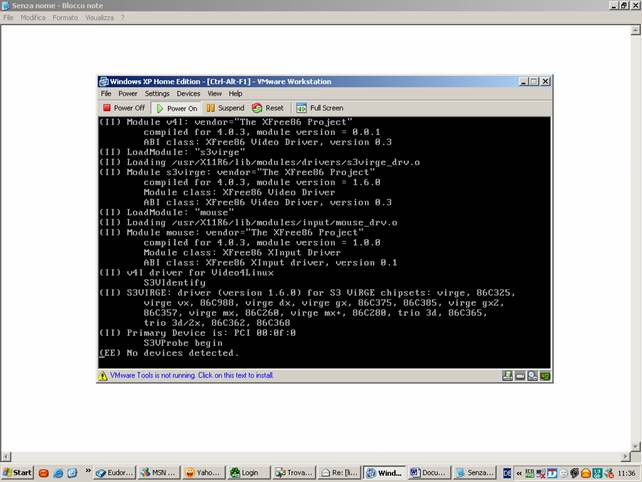Open the VMware Help menu
This screenshot has height=482, width=642.
235,93
